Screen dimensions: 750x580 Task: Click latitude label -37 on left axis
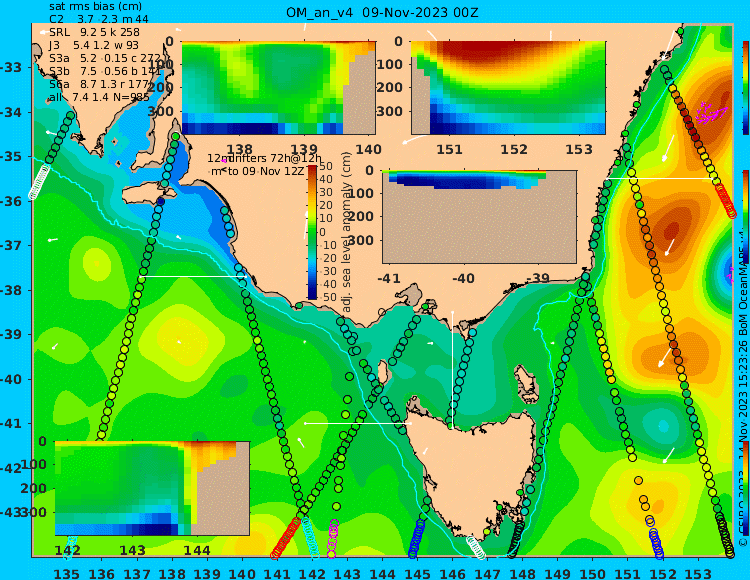coord(11,245)
